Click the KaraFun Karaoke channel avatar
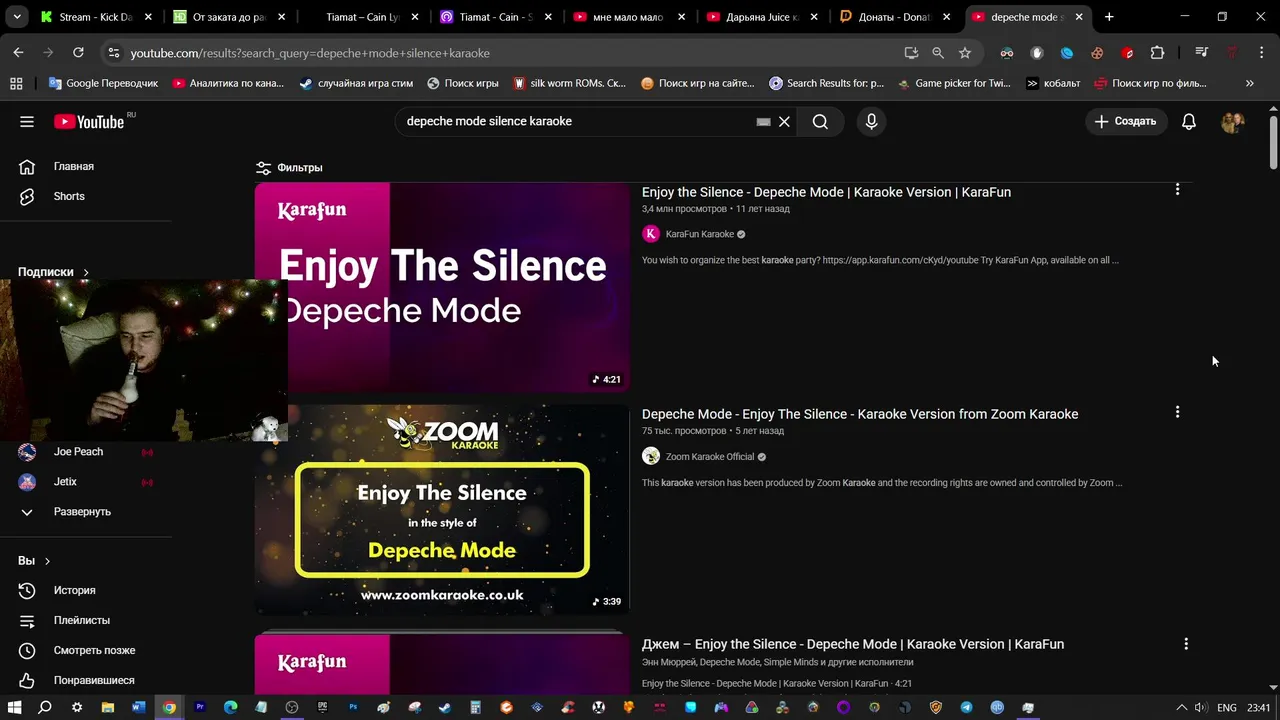 (x=651, y=234)
